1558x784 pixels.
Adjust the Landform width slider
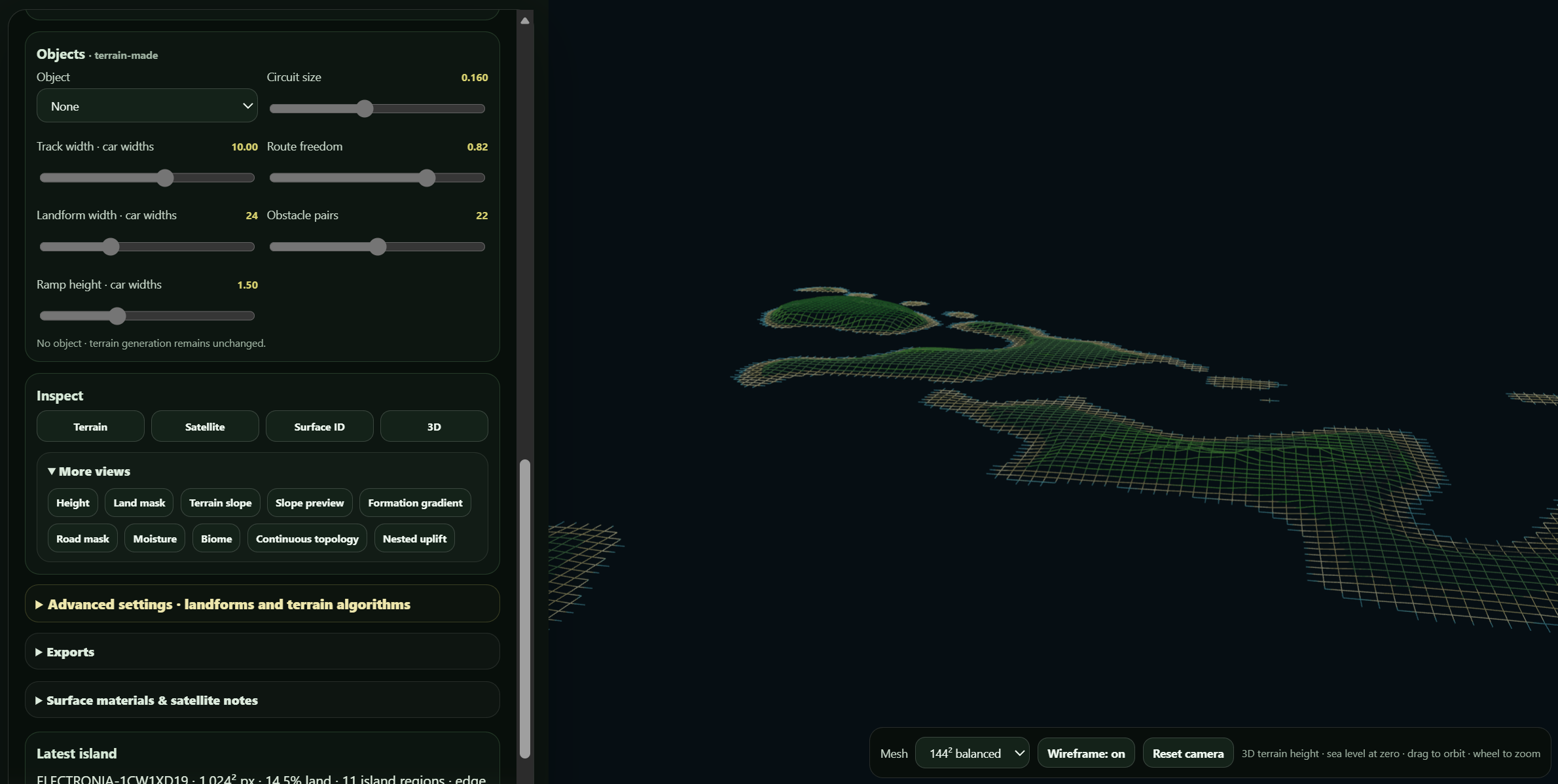(147, 247)
